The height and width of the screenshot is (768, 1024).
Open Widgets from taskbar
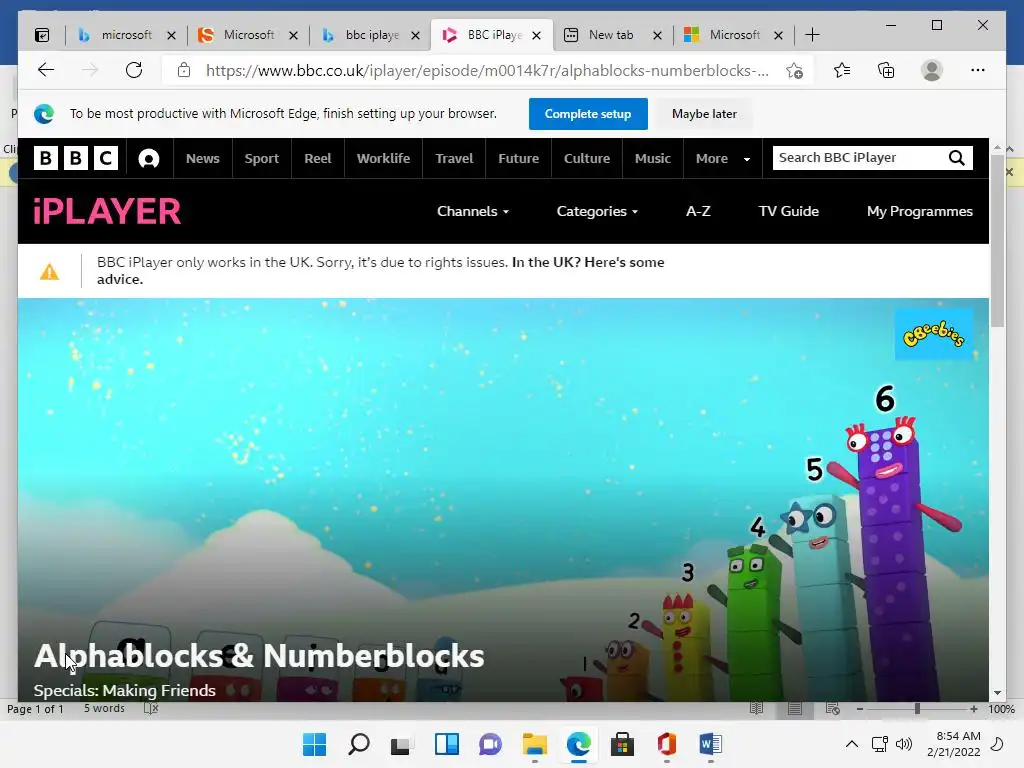(x=447, y=744)
